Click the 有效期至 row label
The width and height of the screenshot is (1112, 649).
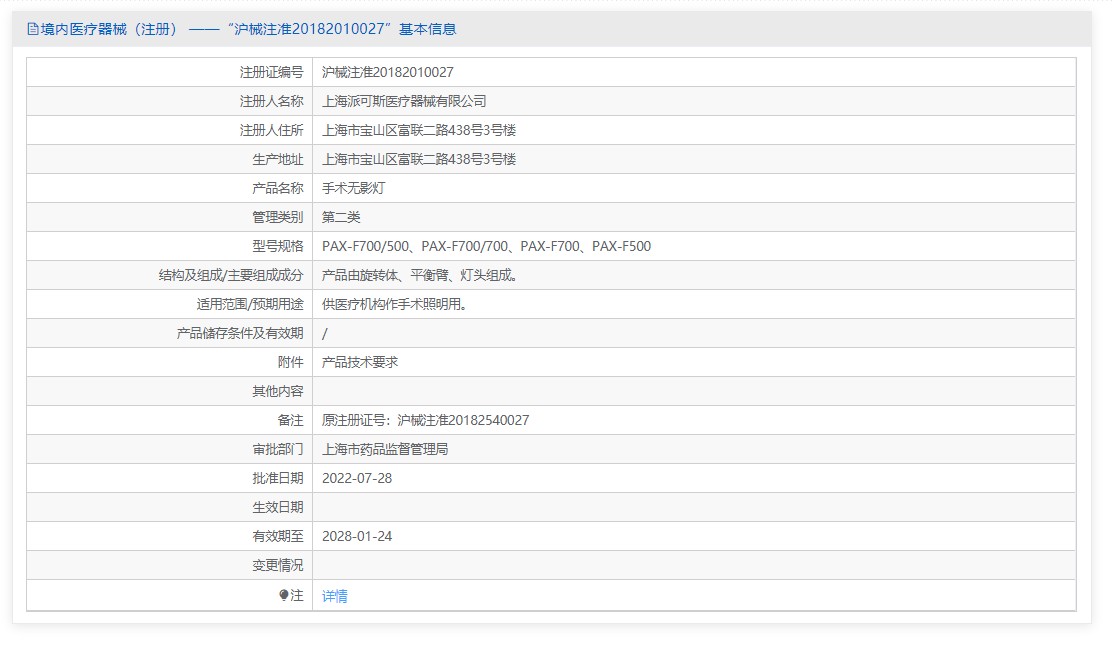pyautogui.click(x=278, y=537)
